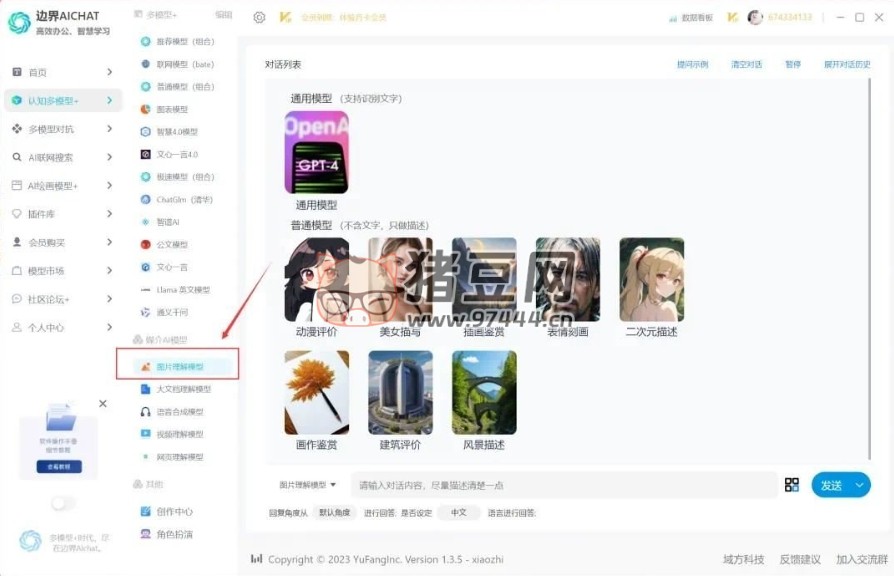Open 语音合成模型 with headphone icon

click(179, 412)
